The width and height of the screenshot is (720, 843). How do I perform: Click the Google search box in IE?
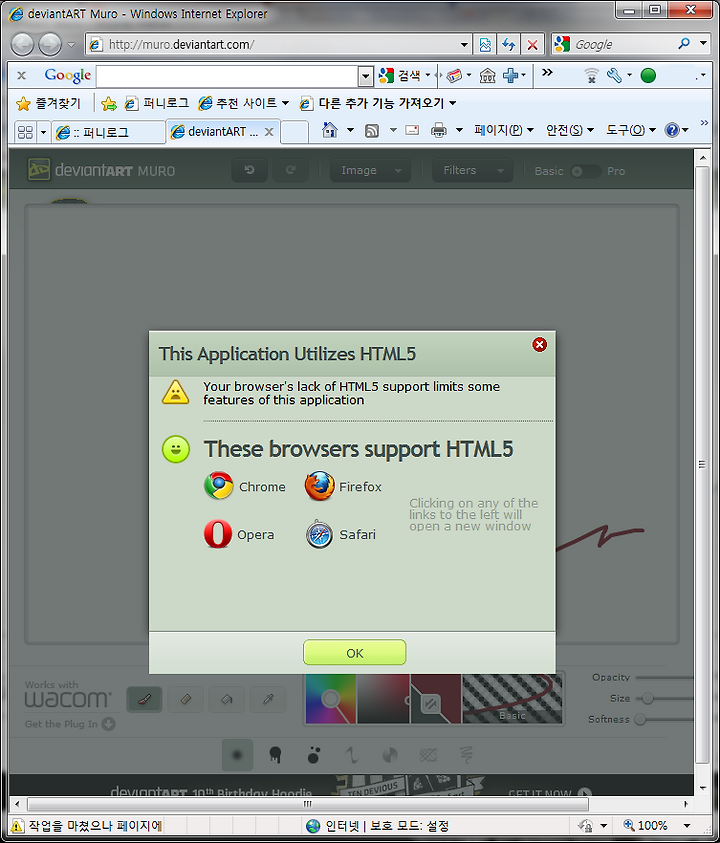tap(623, 45)
